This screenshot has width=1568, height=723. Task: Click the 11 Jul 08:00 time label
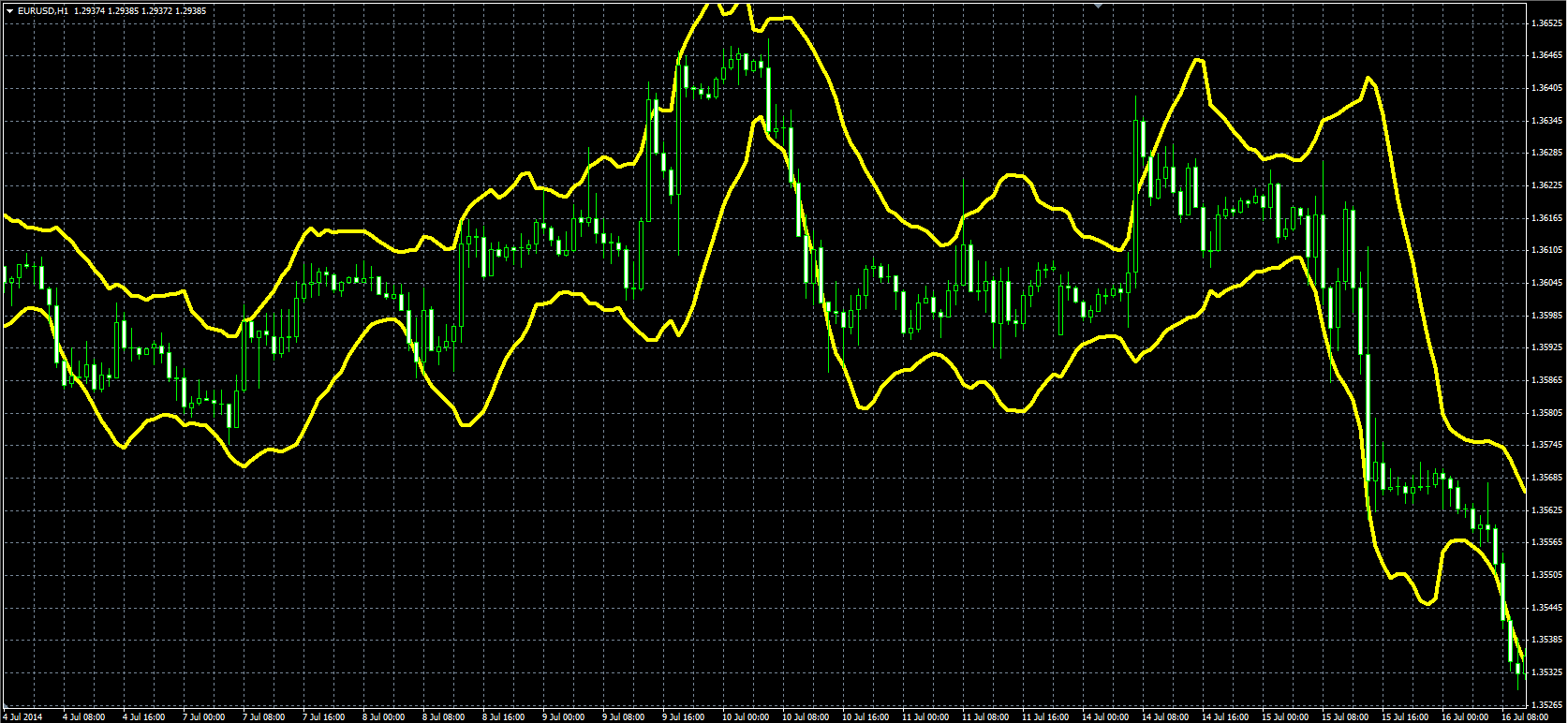coord(986,716)
